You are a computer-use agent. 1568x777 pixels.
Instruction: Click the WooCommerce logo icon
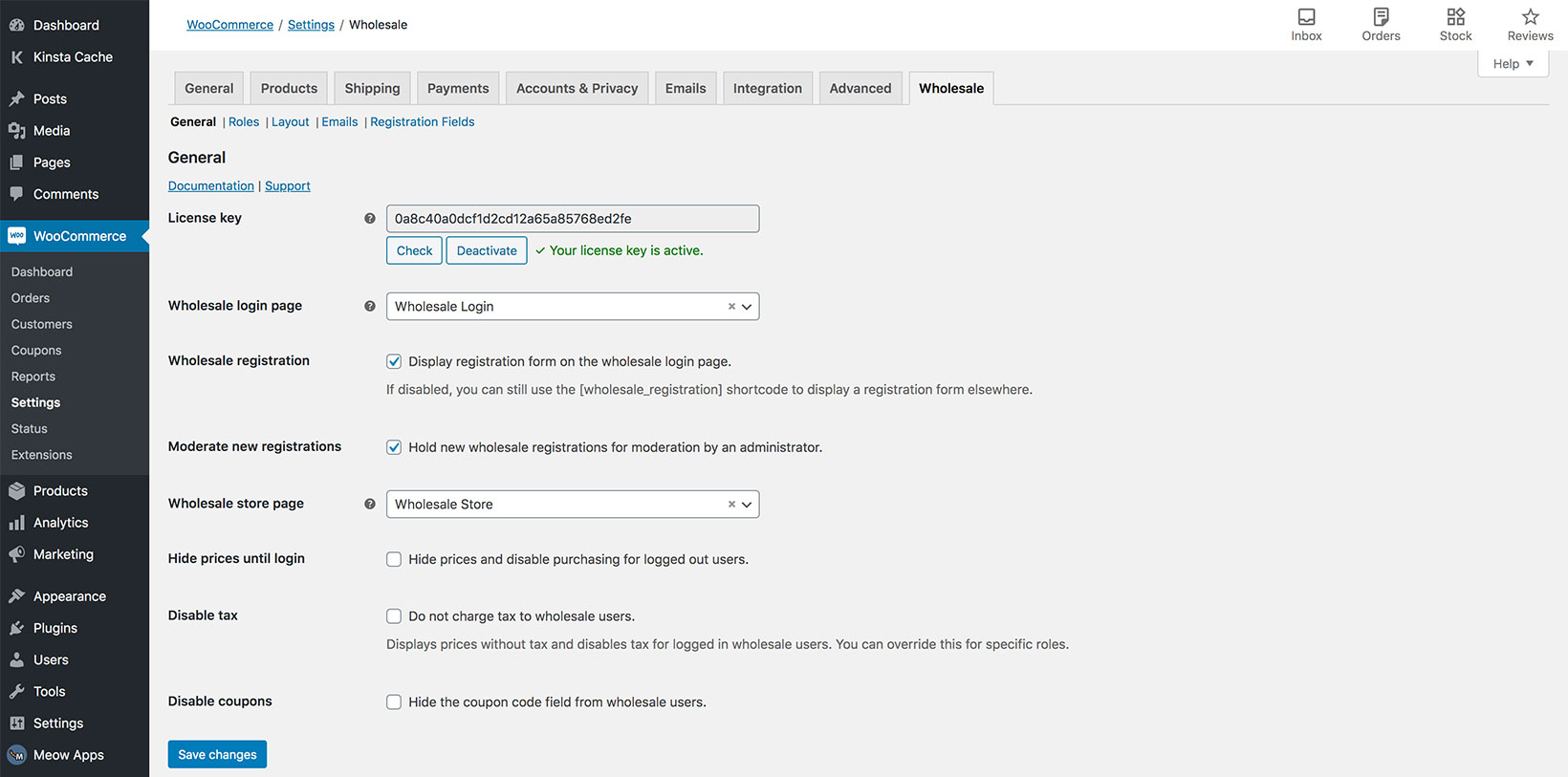click(x=17, y=236)
